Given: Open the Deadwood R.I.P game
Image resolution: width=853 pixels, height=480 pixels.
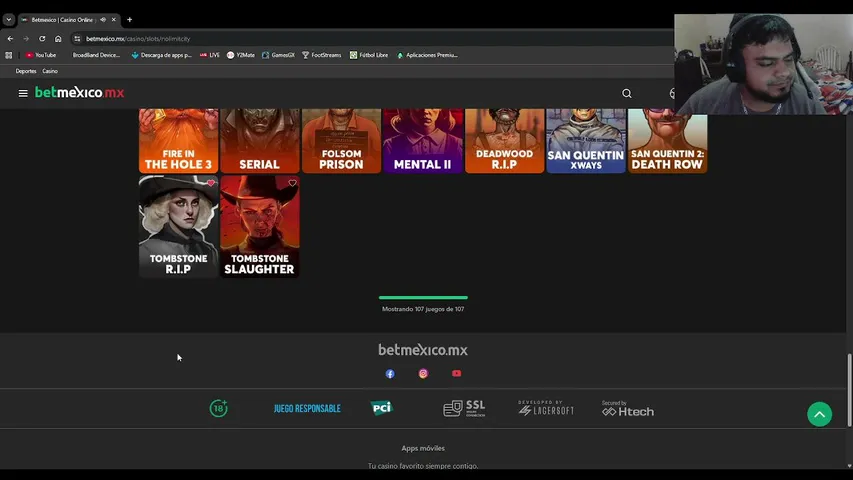Looking at the screenshot, I should pyautogui.click(x=505, y=140).
